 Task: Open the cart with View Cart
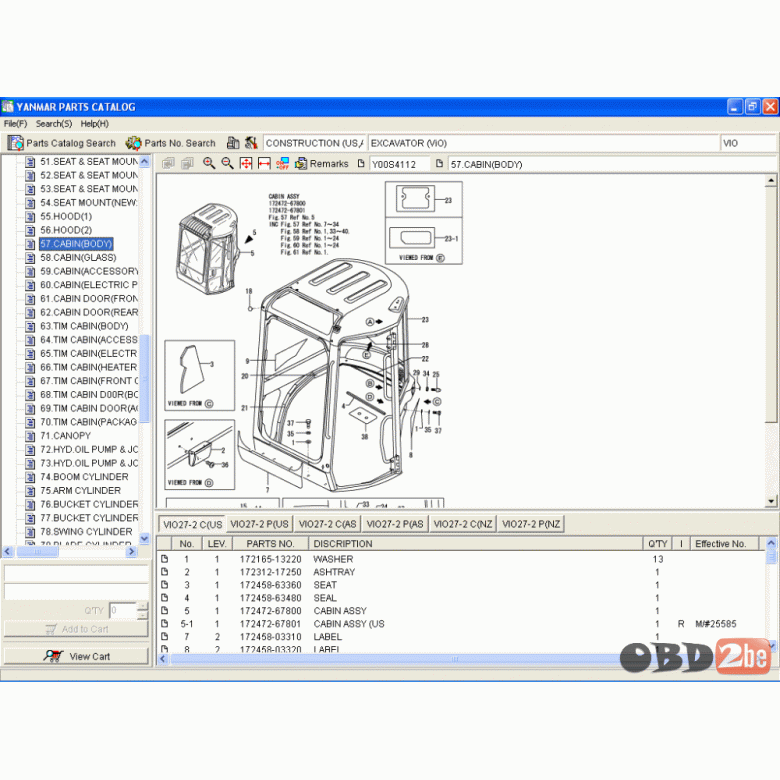coord(76,657)
